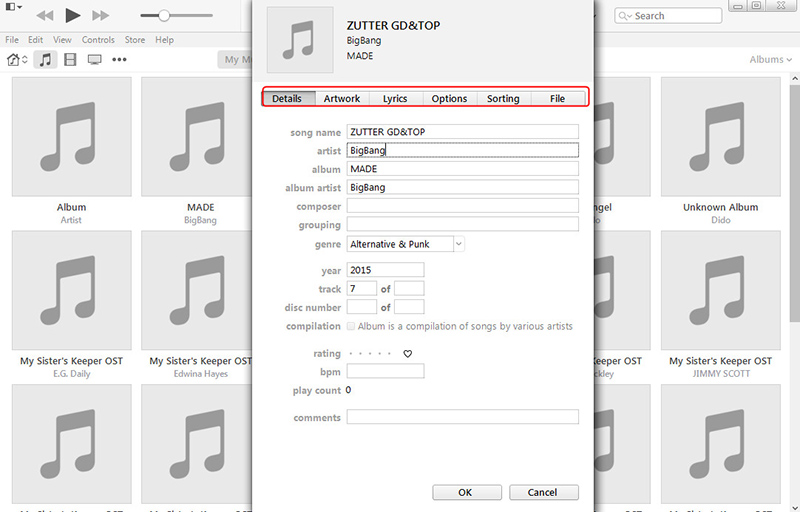Open the File menu

[x=12, y=40]
